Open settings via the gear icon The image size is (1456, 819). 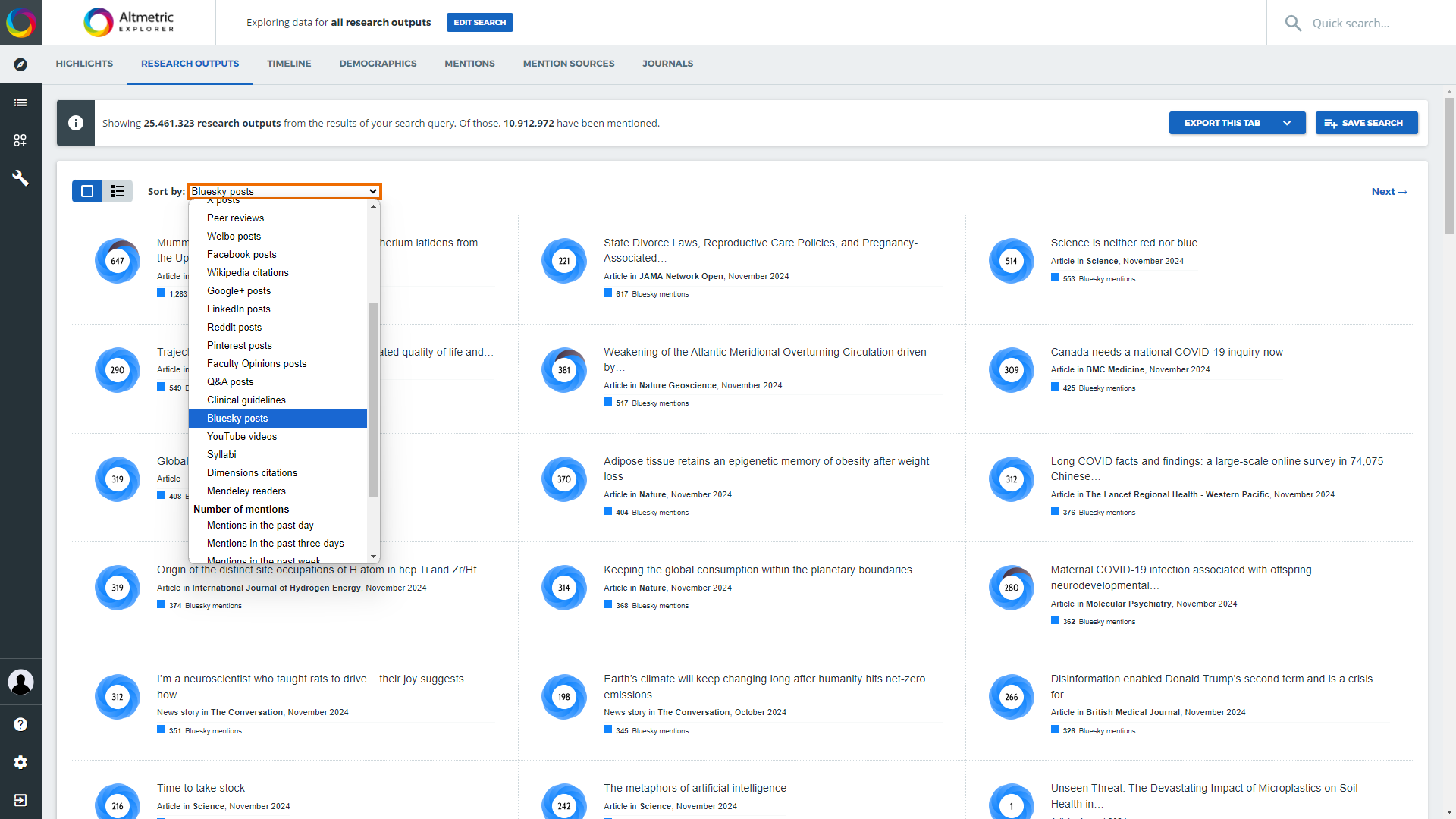click(20, 762)
